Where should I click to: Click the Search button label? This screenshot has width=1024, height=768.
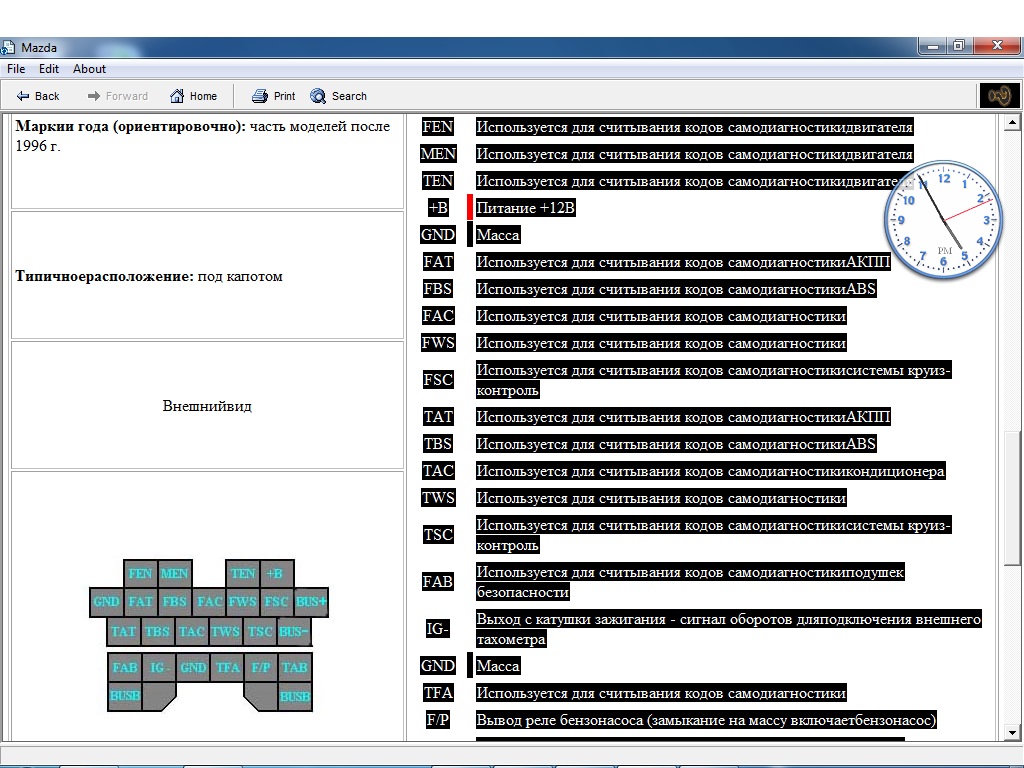click(x=349, y=96)
